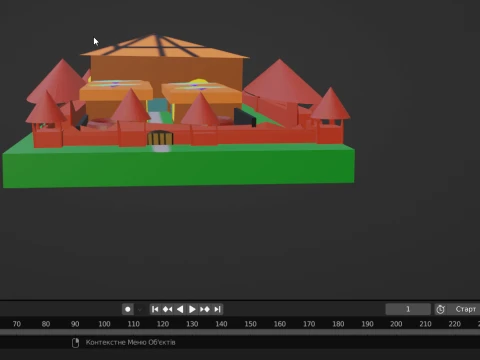Play the animation forward

(x=192, y=309)
